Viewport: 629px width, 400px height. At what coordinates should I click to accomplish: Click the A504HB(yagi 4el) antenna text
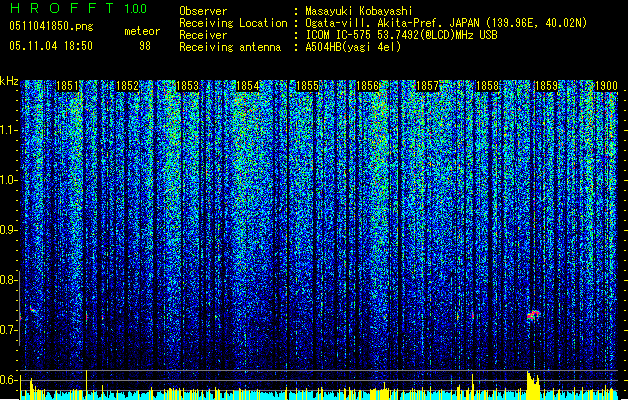click(353, 47)
